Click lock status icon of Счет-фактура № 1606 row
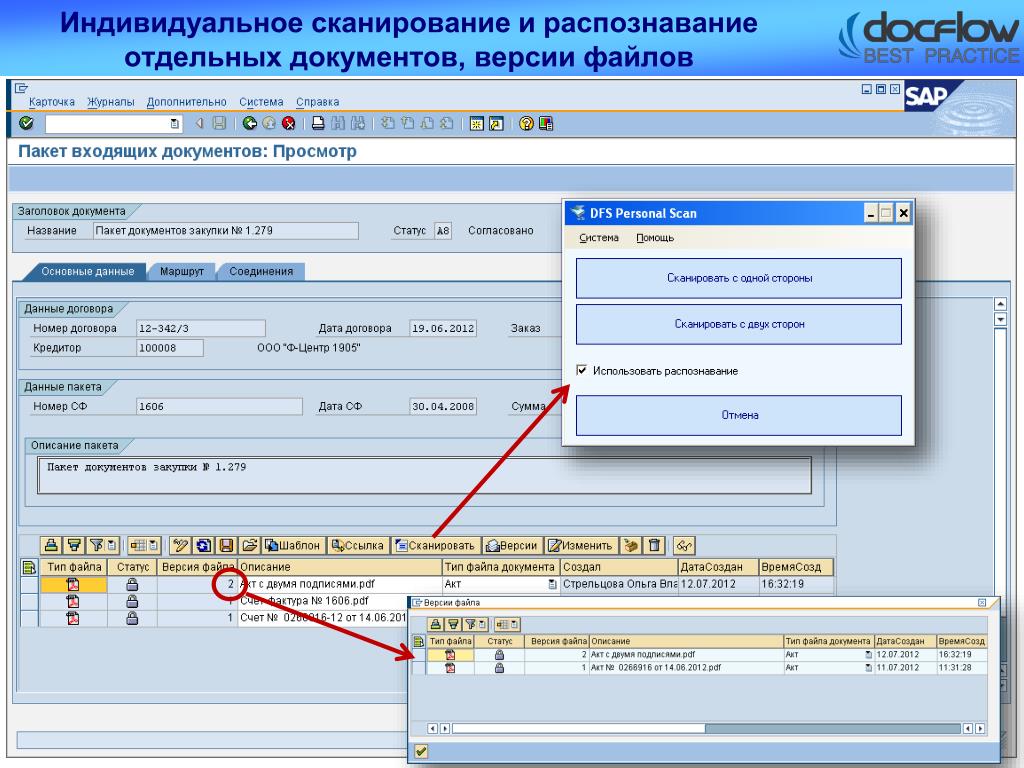 132,601
